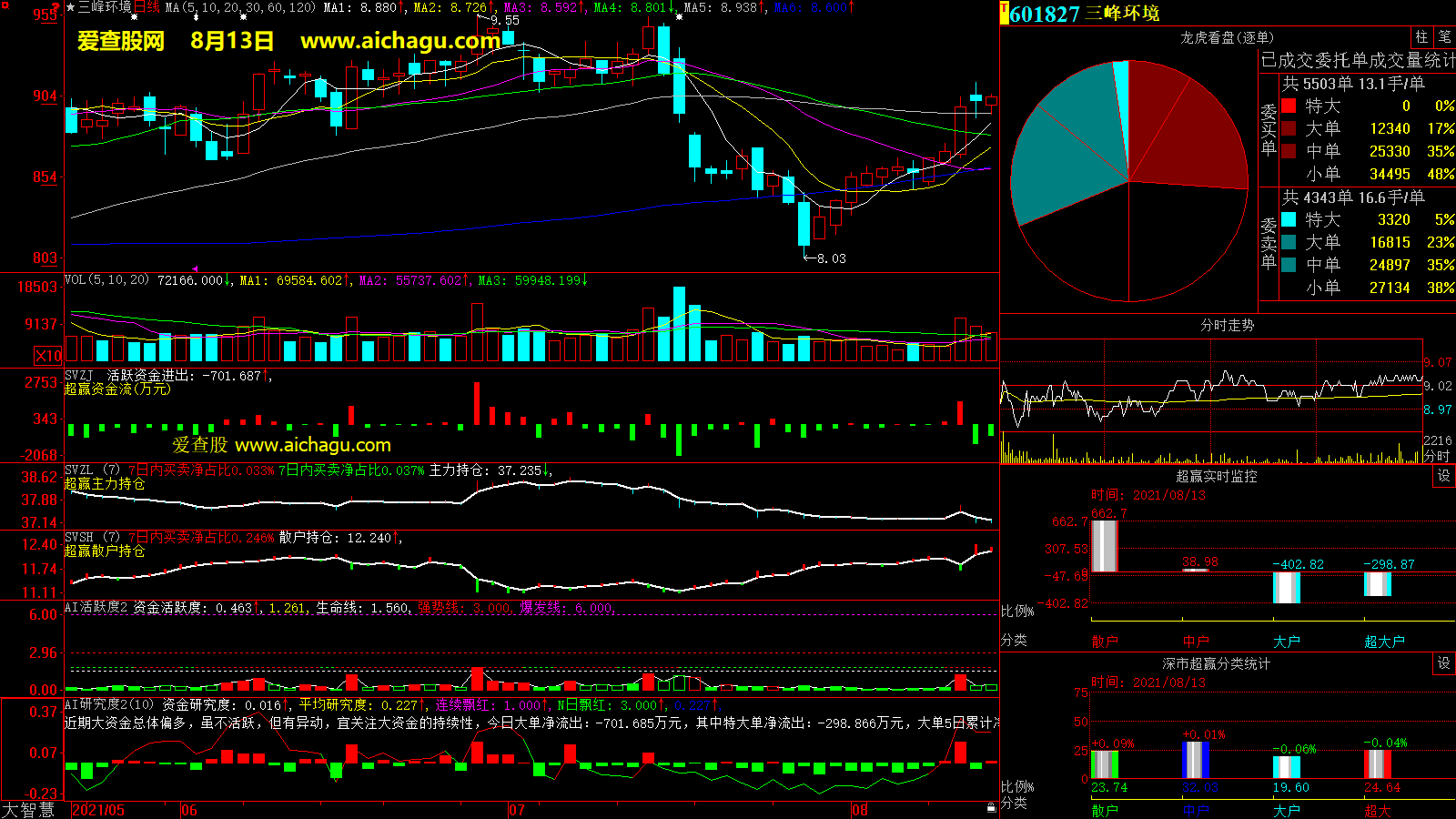Open VOL(5,10,20) indicator parameters

coord(107,280)
